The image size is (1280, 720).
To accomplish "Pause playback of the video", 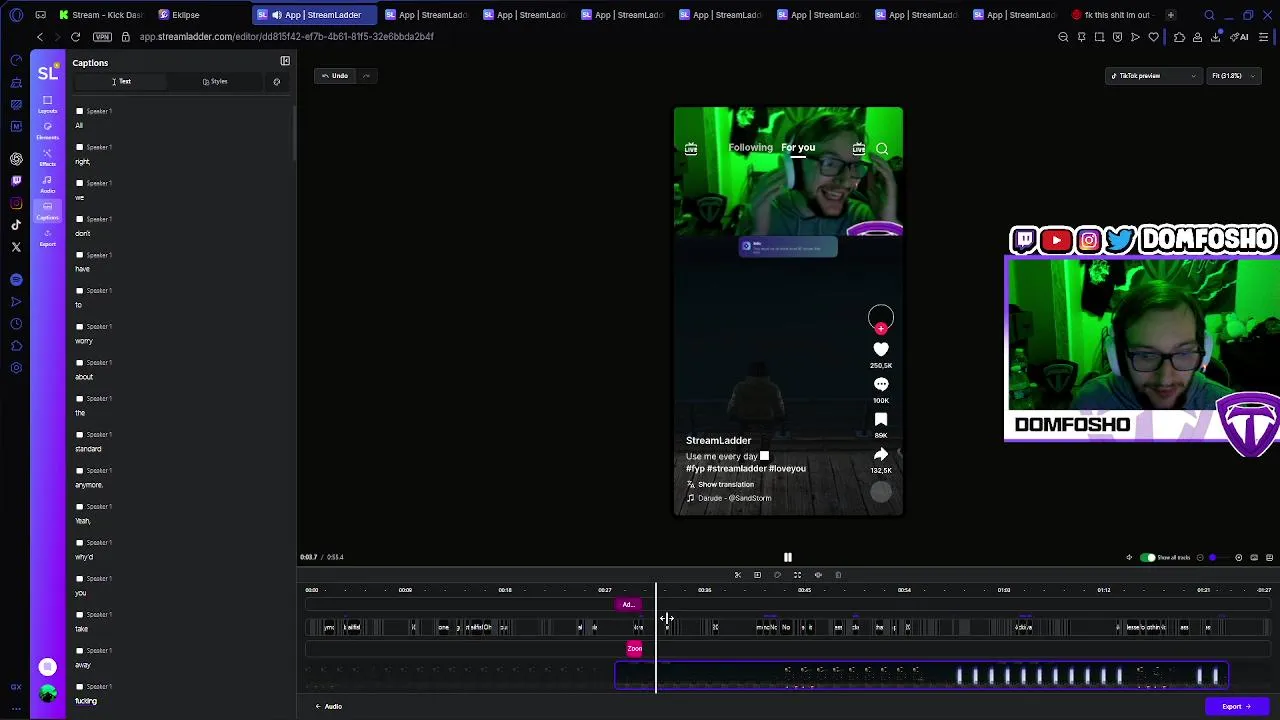I will pyautogui.click(x=787, y=558).
